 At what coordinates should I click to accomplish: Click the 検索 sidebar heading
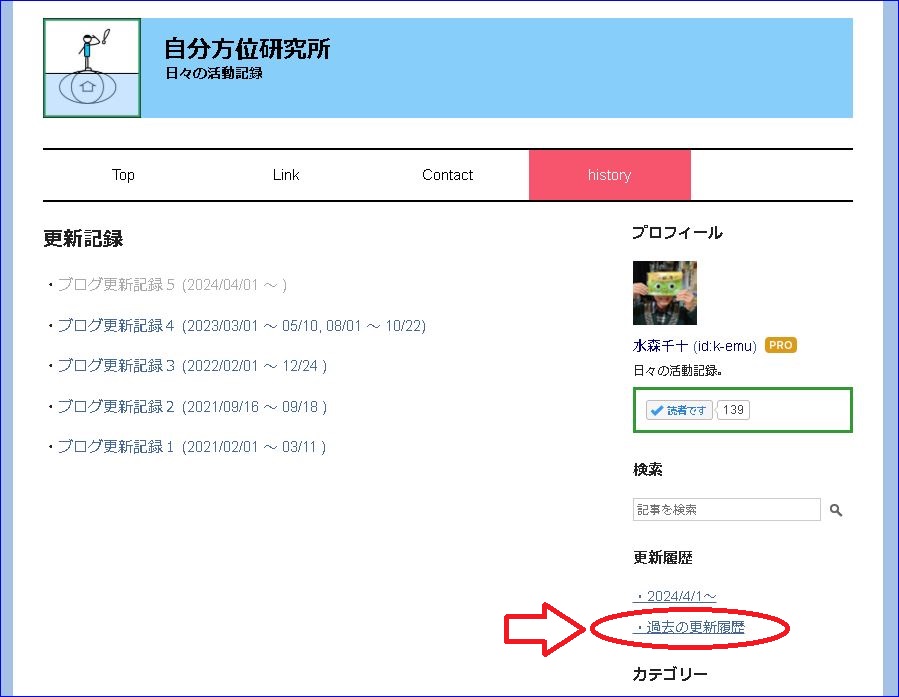click(x=648, y=469)
